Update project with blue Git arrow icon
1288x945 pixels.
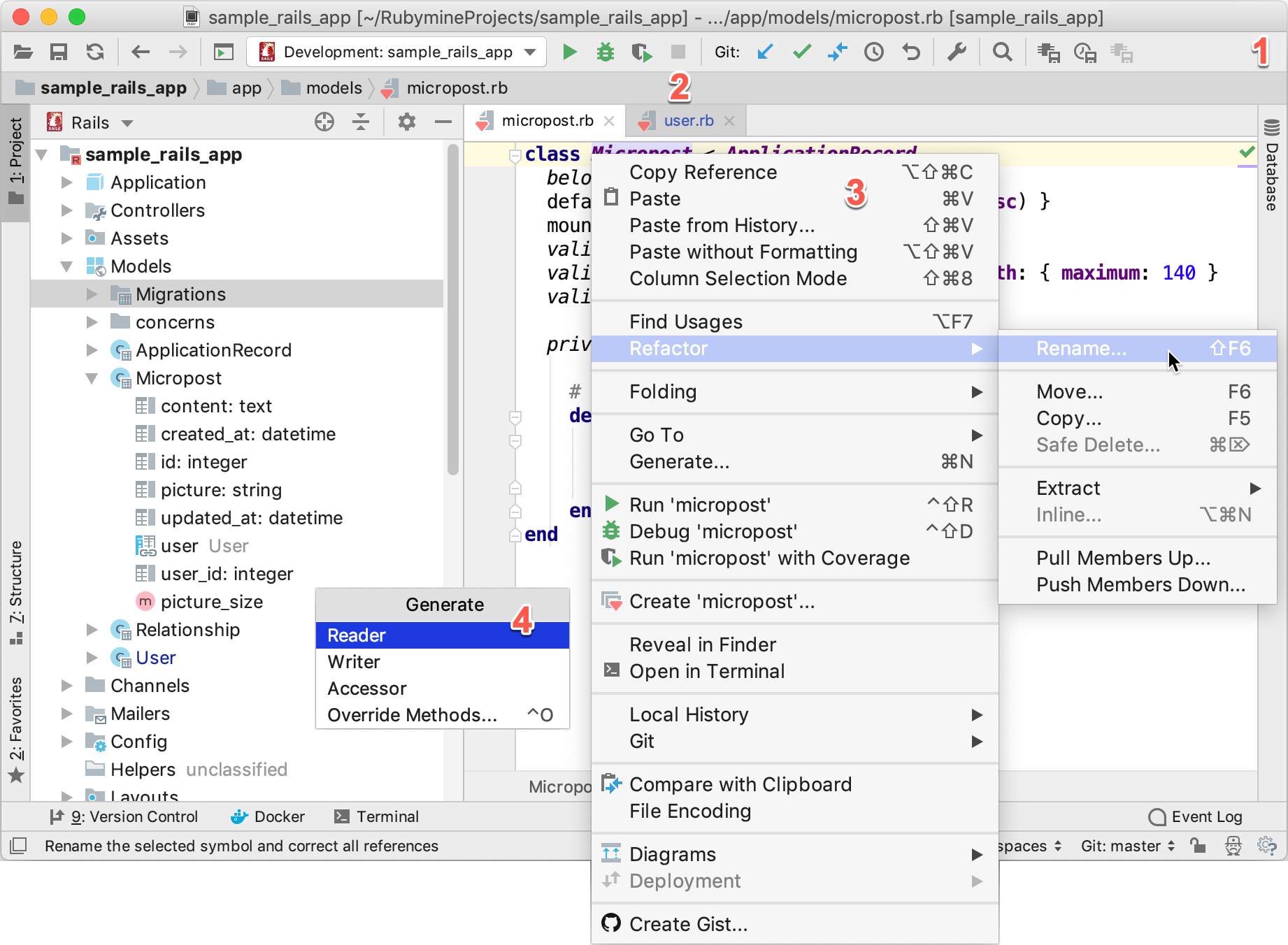[766, 52]
